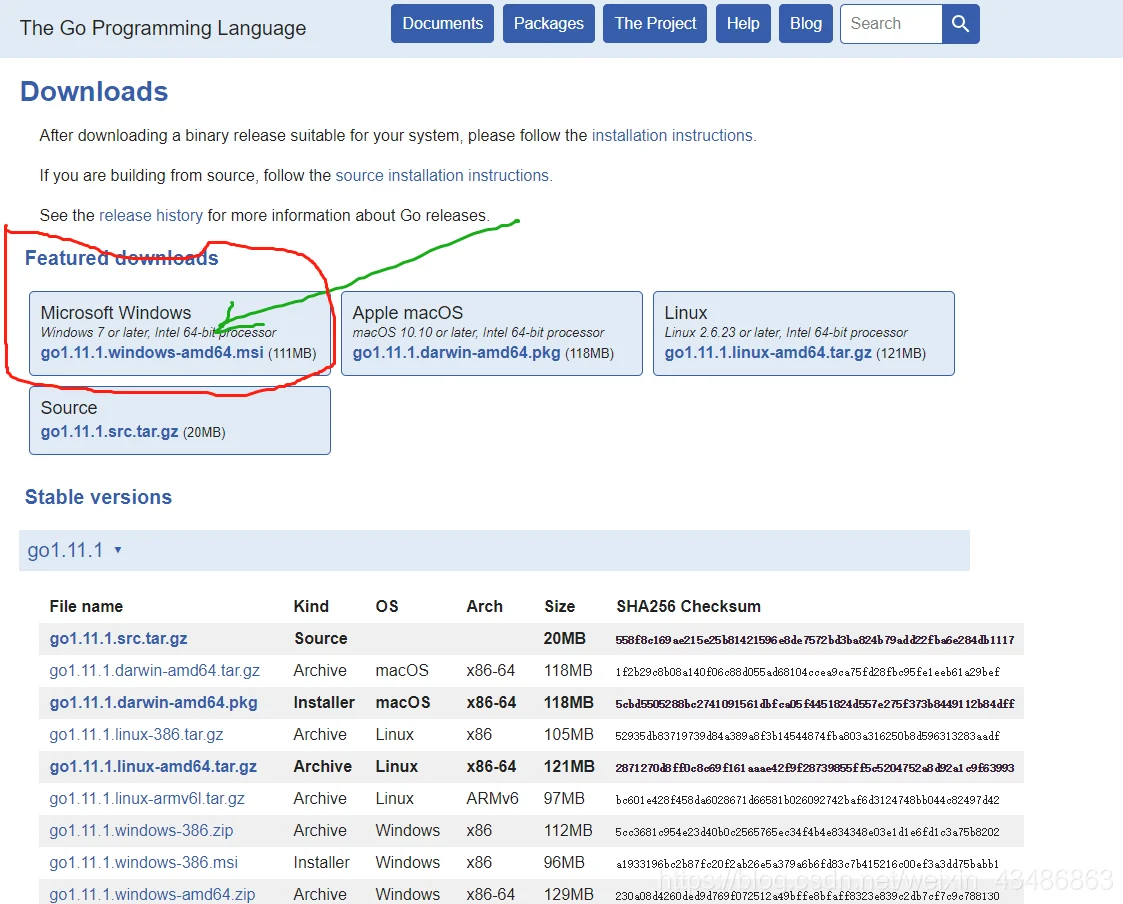Image resolution: width=1123 pixels, height=904 pixels.
Task: Click the search magnifier icon button
Action: click(x=960, y=24)
